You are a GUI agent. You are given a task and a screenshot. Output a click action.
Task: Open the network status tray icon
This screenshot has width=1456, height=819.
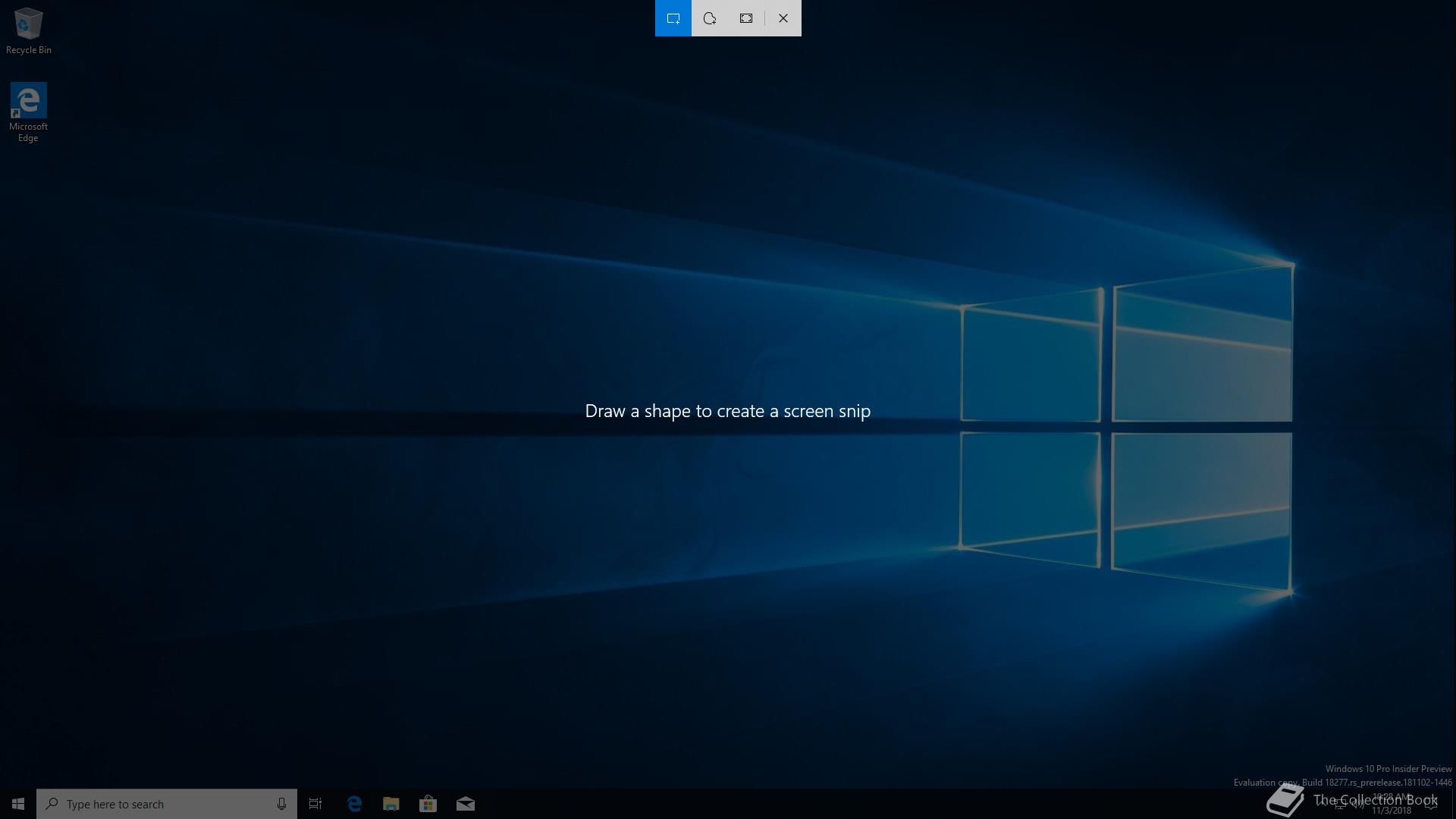[1339, 804]
